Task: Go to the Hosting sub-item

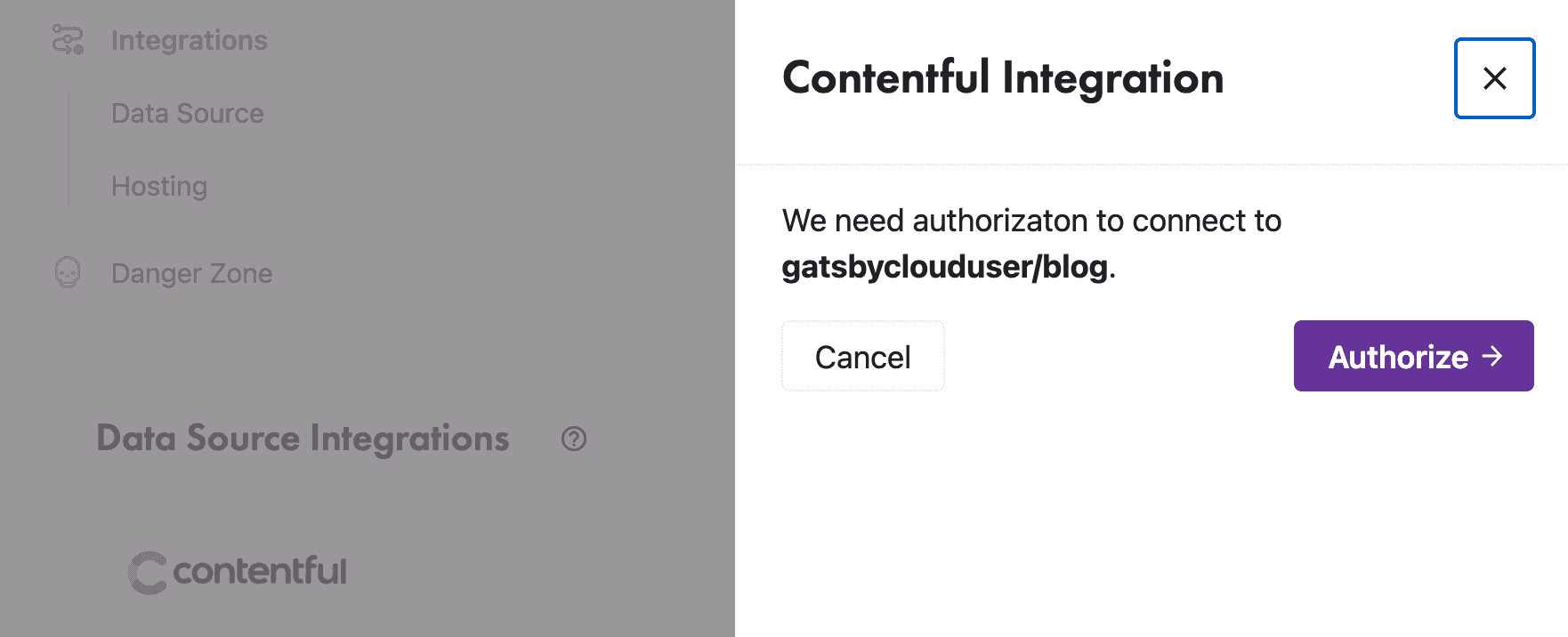Action: (x=159, y=187)
